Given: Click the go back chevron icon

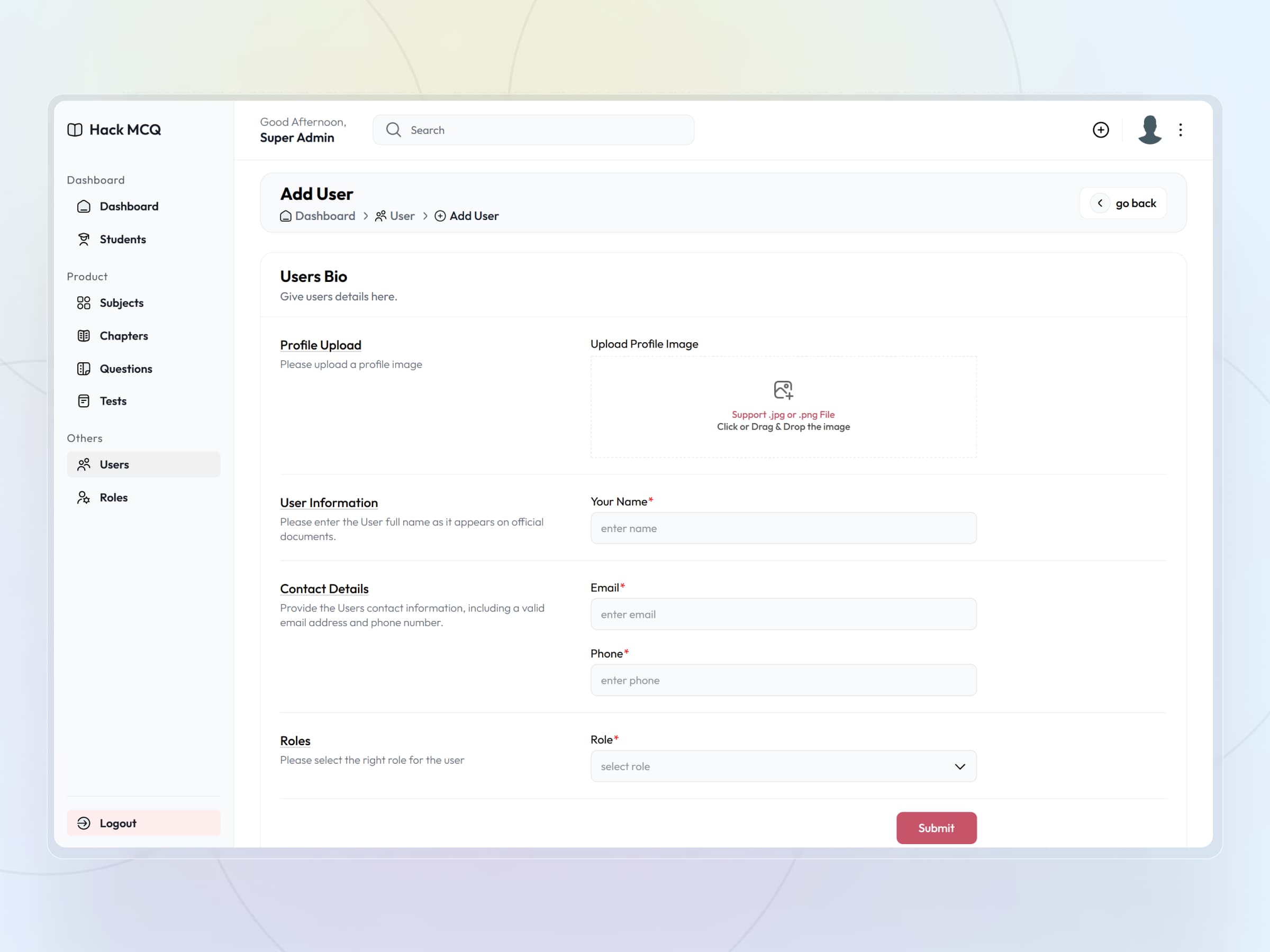Looking at the screenshot, I should pos(1100,203).
